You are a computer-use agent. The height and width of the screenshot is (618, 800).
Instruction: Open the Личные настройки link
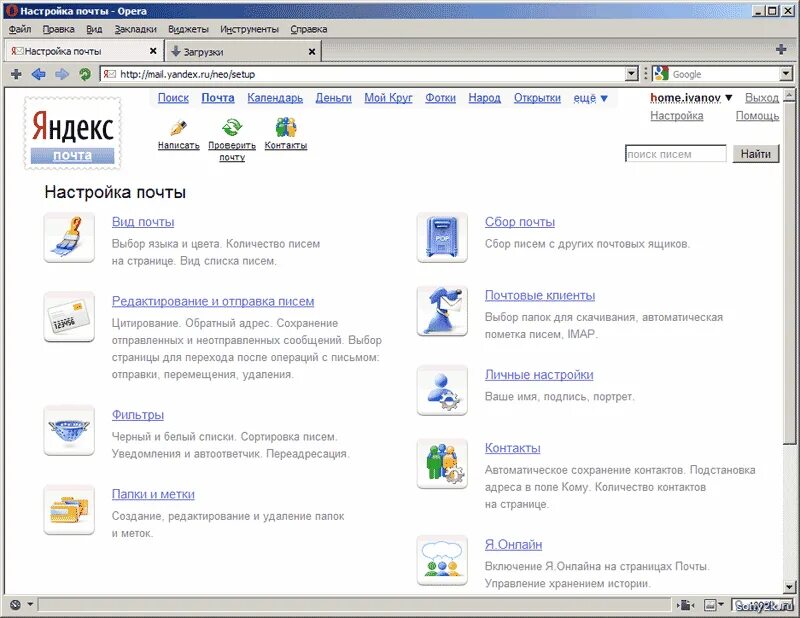(539, 375)
